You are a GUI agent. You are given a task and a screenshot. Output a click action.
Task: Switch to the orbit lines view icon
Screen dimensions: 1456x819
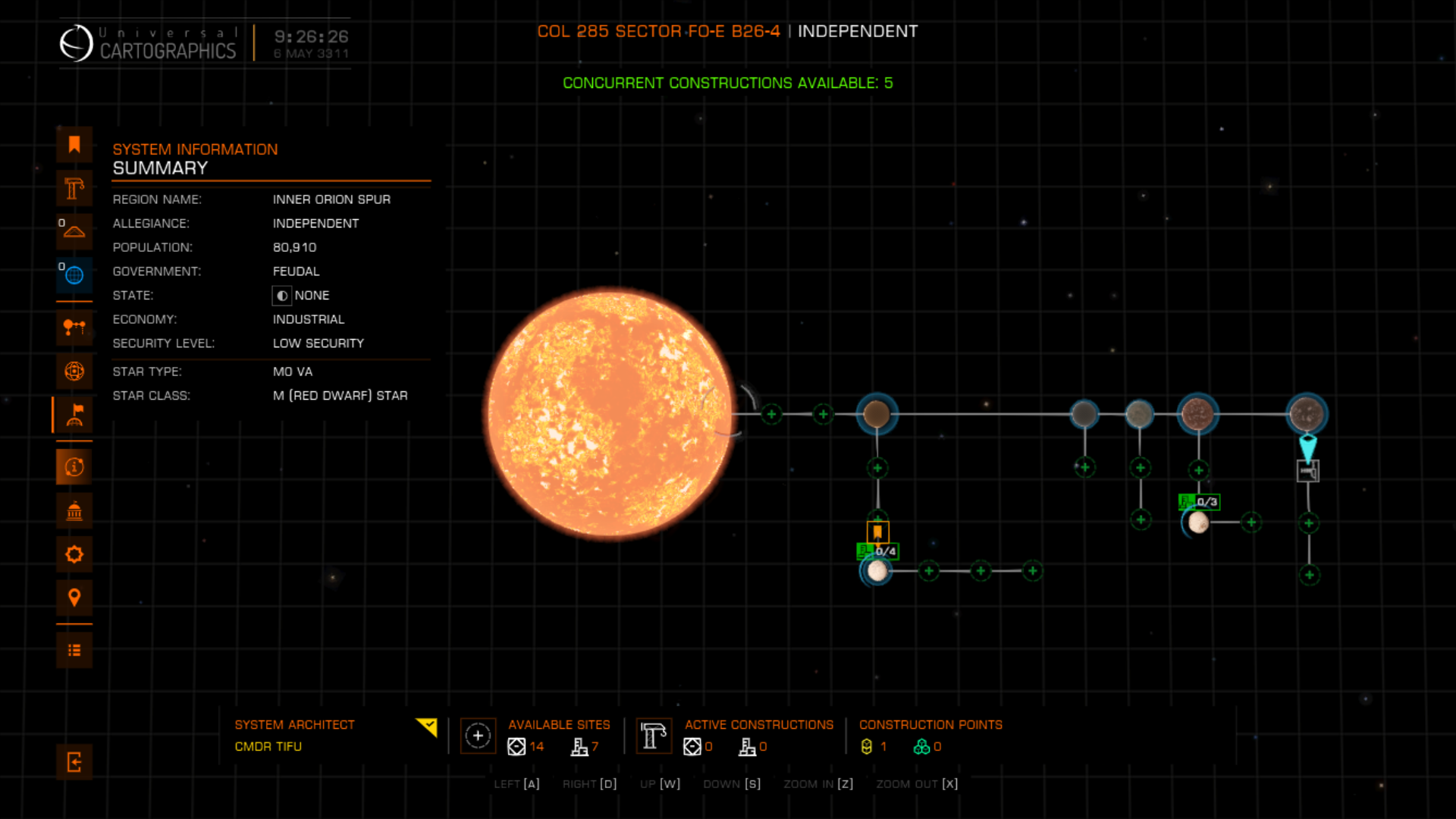(74, 328)
